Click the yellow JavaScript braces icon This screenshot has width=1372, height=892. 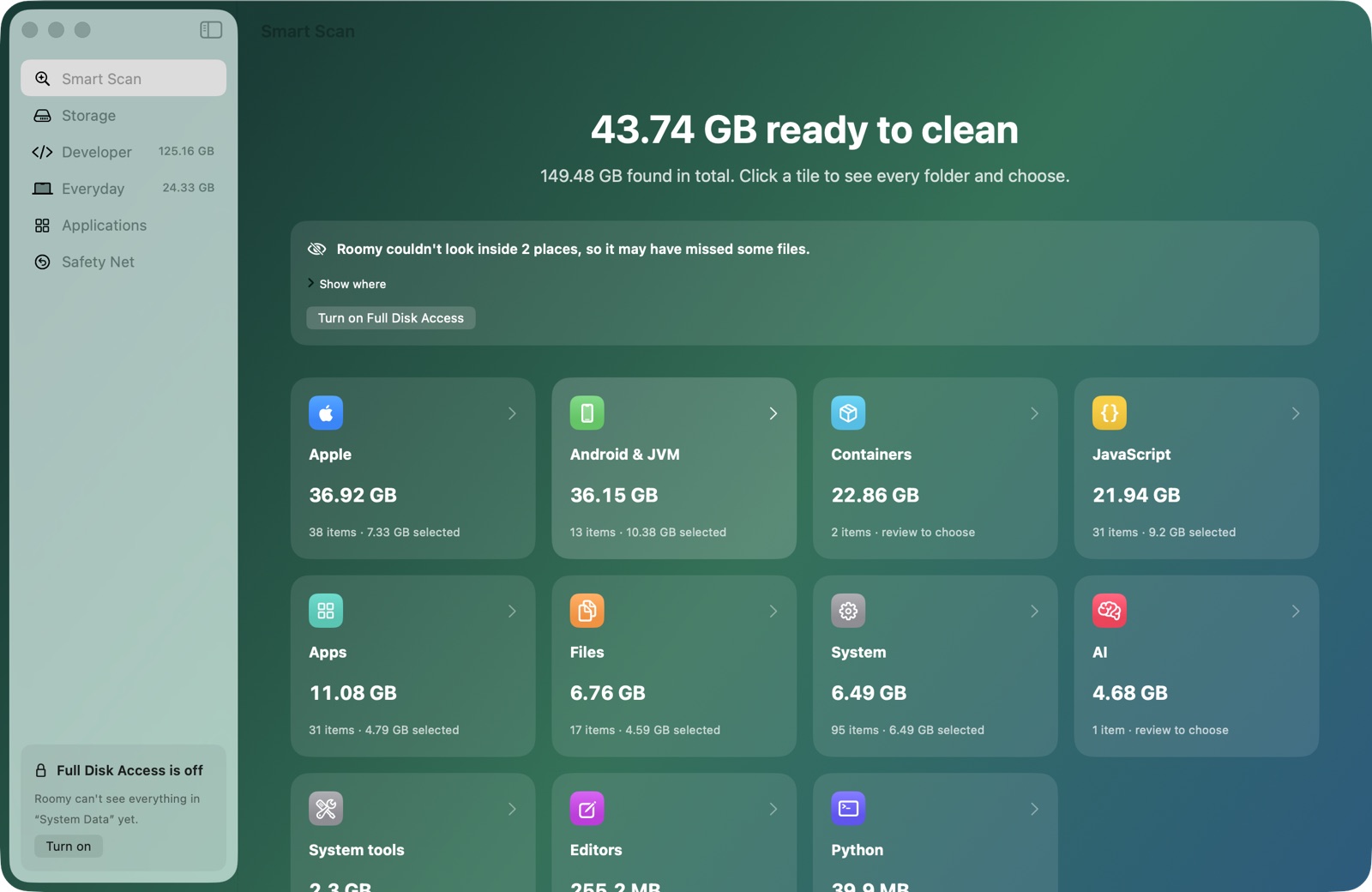pyautogui.click(x=1110, y=413)
